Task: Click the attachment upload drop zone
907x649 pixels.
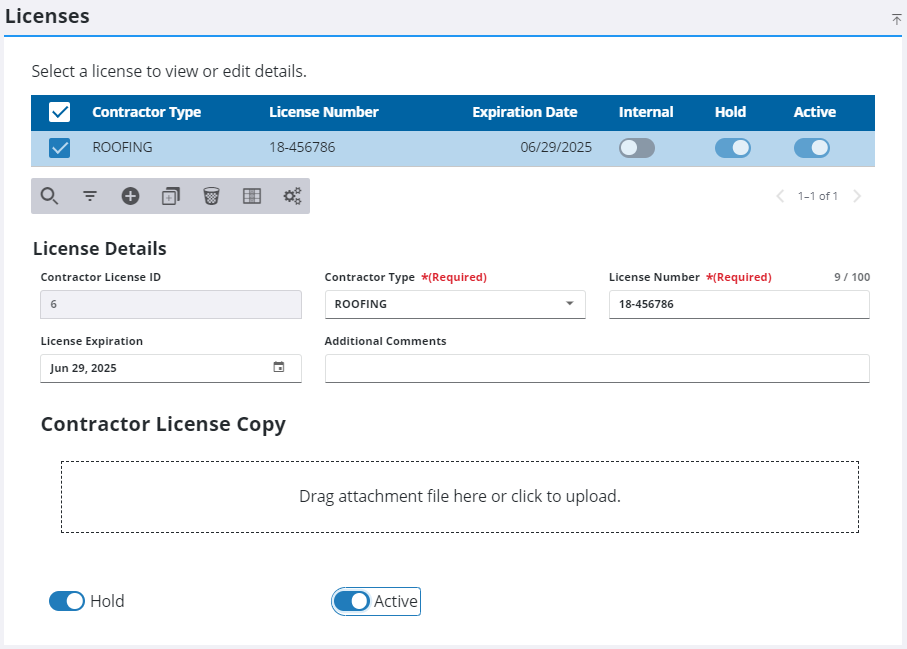Action: pyautogui.click(x=459, y=496)
